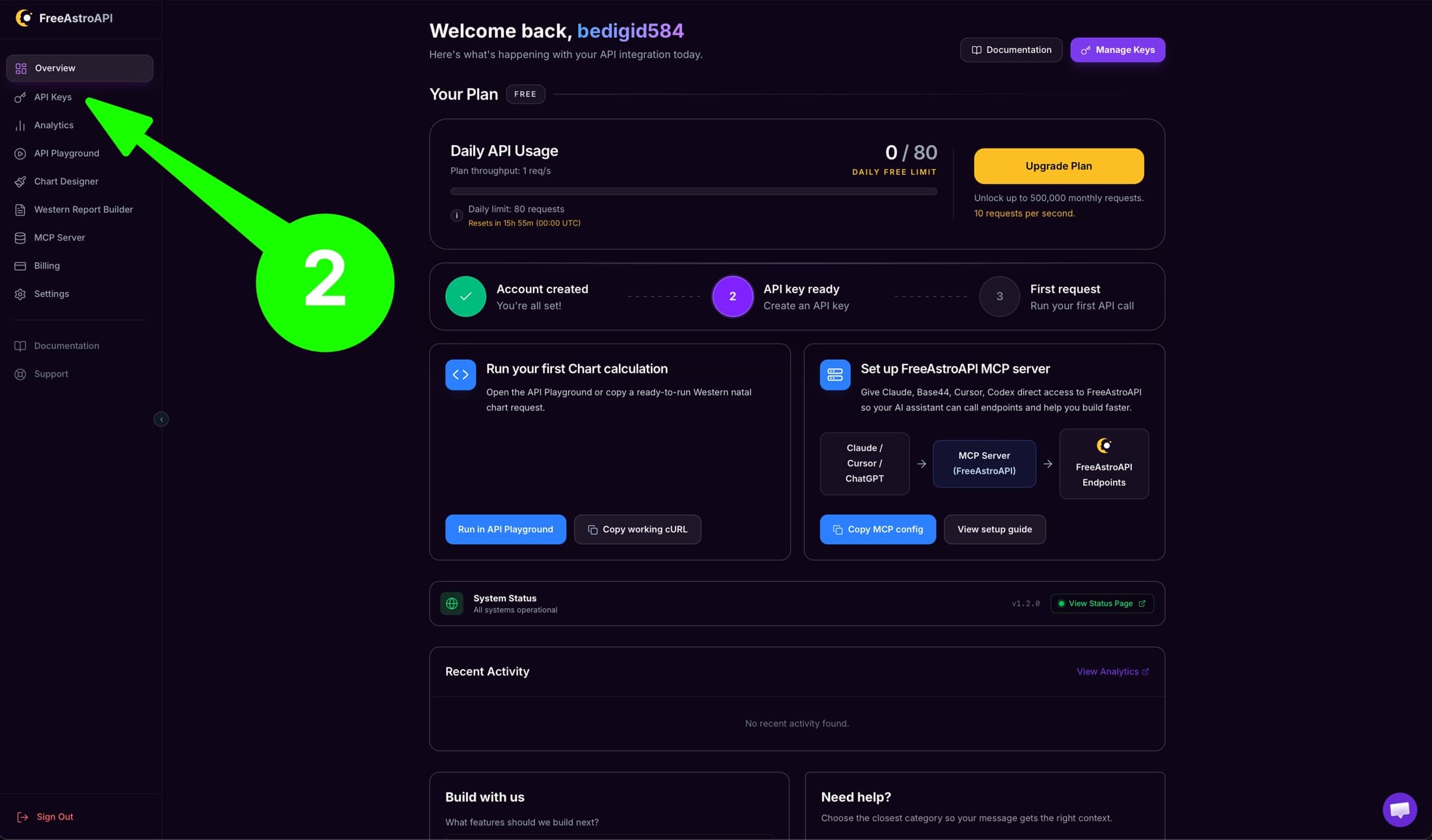Click the blue MCP server card icon
The height and width of the screenshot is (840, 1432).
pyautogui.click(x=835, y=375)
